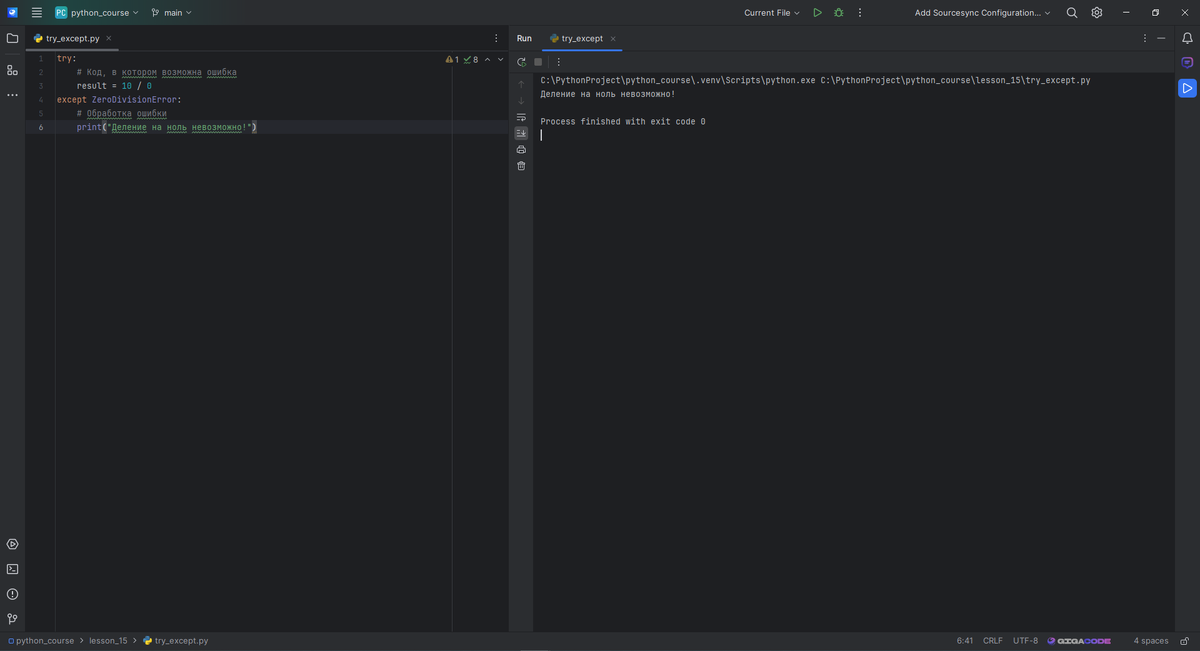
Task: Open the Problems tool window
Action: (12, 594)
